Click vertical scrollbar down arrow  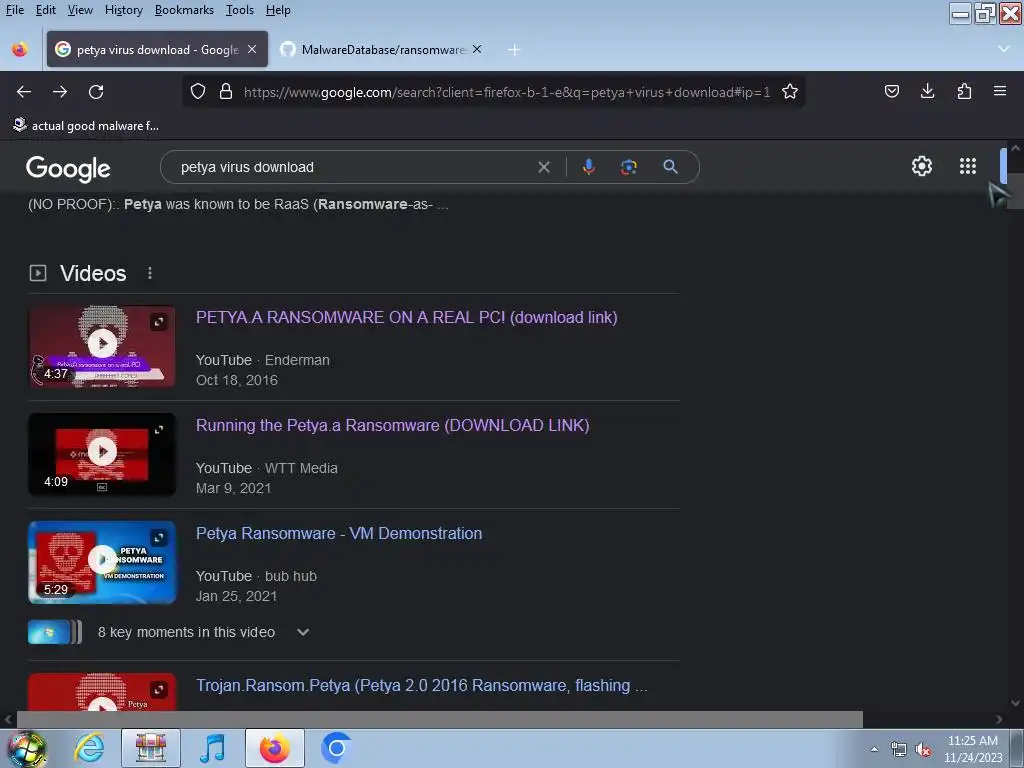[1015, 703]
